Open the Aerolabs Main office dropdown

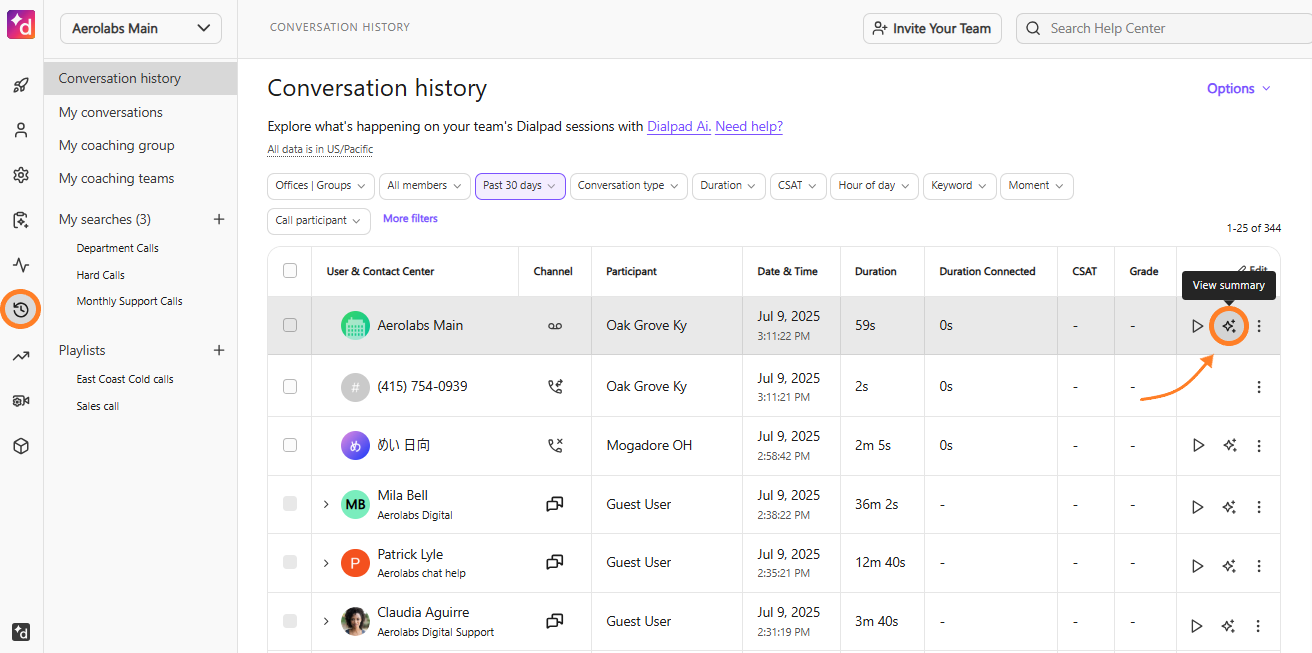pos(141,29)
